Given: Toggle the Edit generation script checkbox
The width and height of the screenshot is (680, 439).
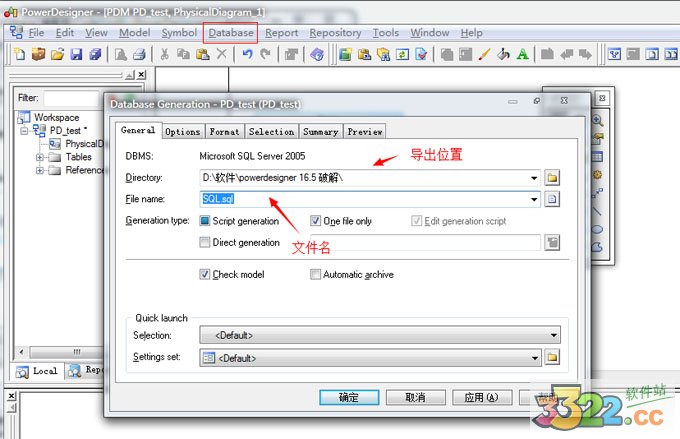Looking at the screenshot, I should 416,221.
